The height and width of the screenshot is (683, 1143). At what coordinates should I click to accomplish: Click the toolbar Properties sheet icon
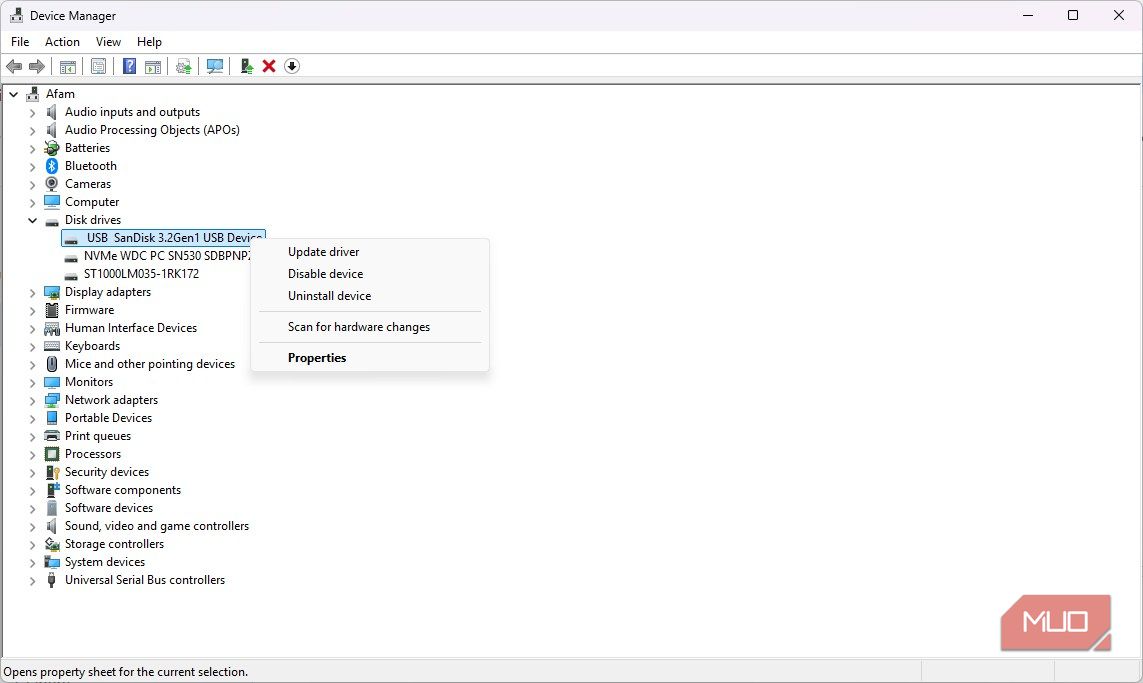point(98,66)
